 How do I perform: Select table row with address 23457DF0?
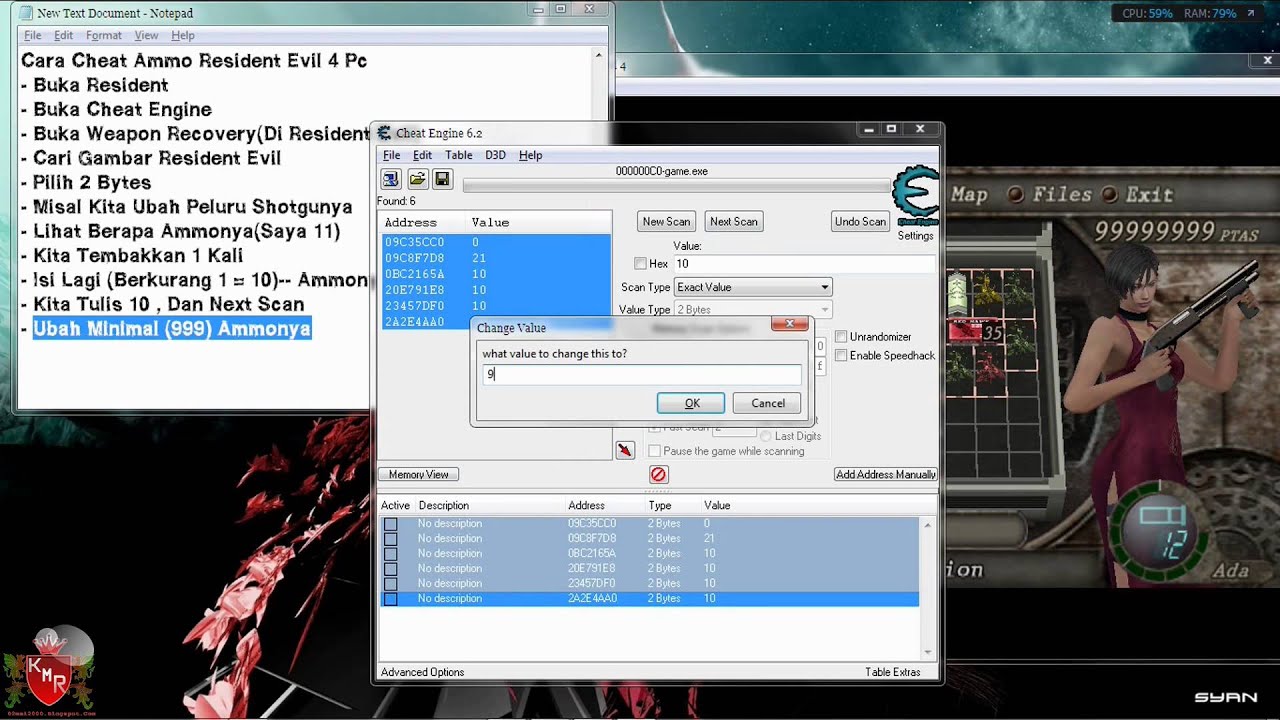click(x=649, y=584)
